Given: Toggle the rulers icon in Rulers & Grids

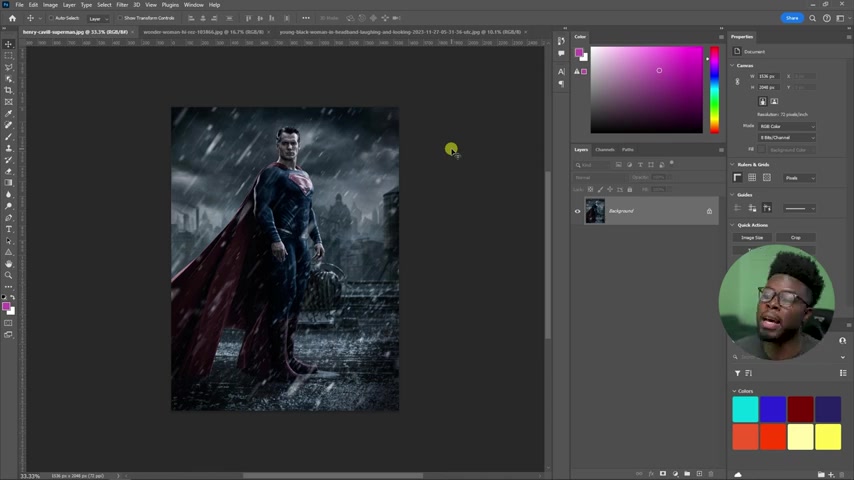Looking at the screenshot, I should tap(737, 178).
